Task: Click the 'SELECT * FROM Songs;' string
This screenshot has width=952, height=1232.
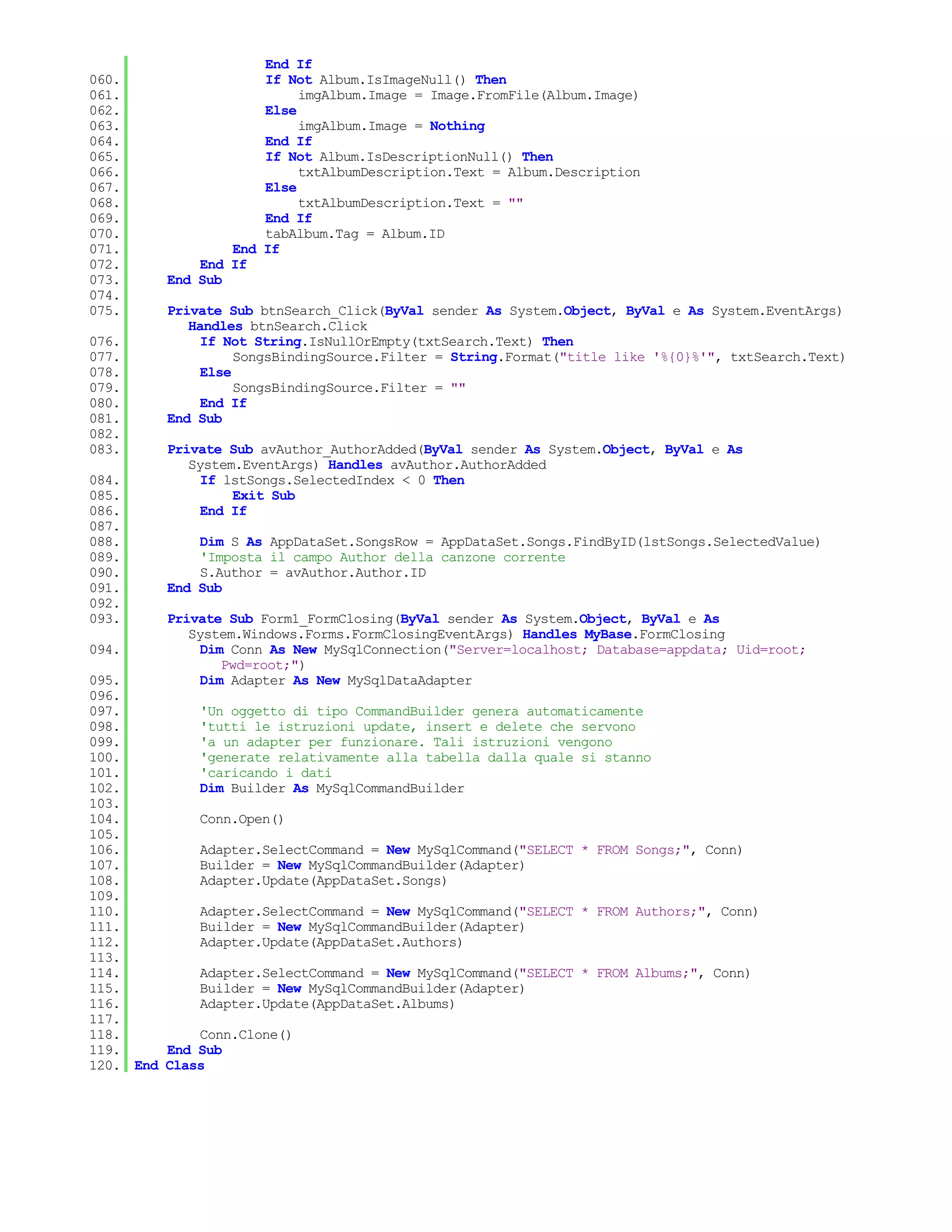Action: (x=605, y=850)
